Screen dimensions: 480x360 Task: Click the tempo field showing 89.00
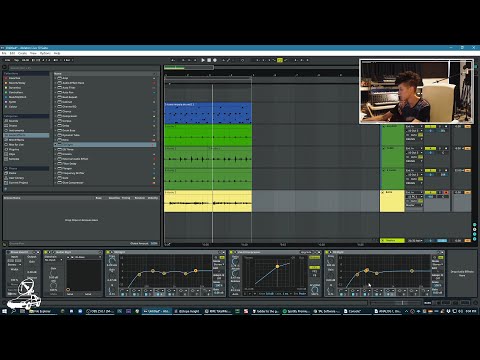[x=25, y=60]
